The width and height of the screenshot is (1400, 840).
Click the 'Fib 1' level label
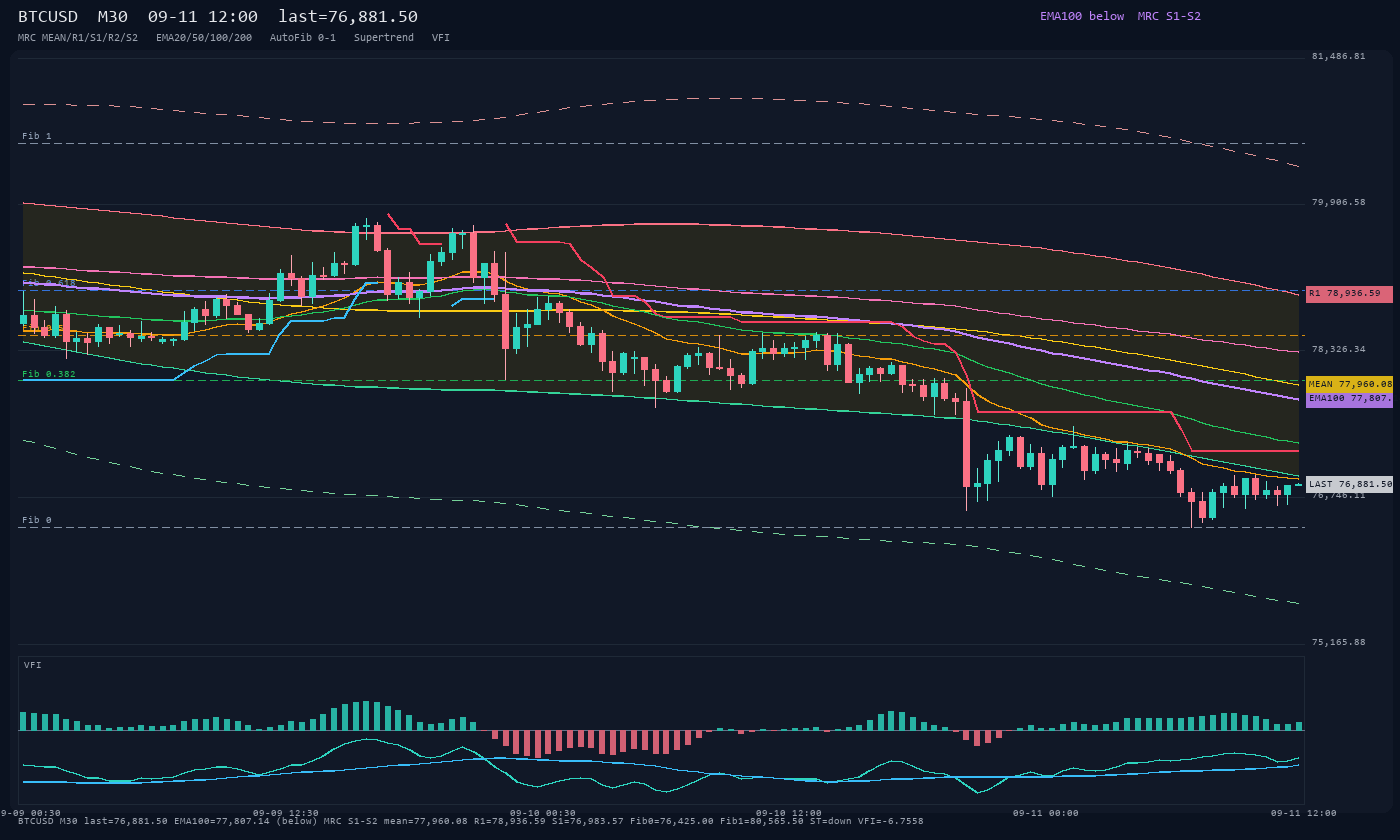[37, 136]
